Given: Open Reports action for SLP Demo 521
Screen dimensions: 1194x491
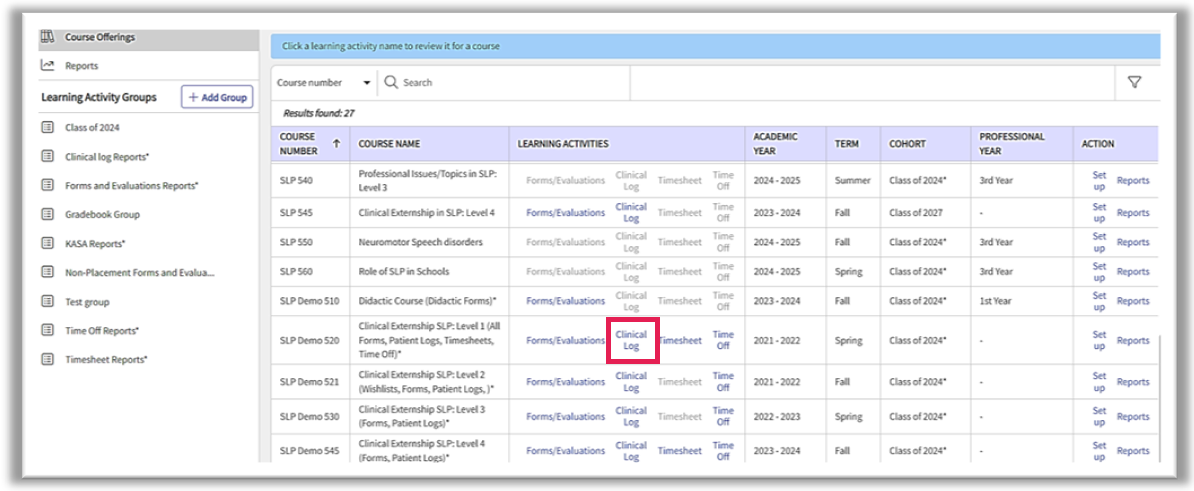Looking at the screenshot, I should pos(1132,382).
